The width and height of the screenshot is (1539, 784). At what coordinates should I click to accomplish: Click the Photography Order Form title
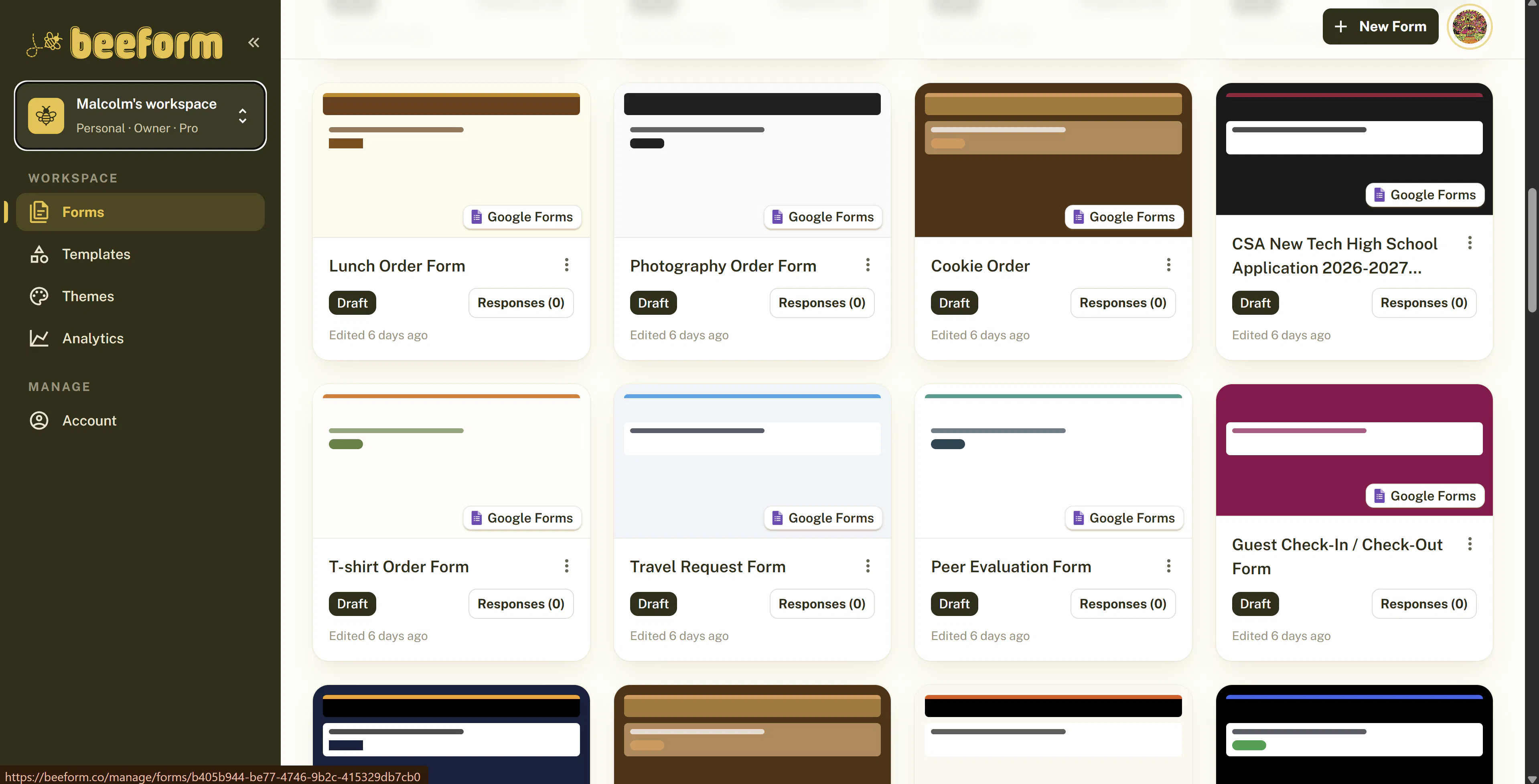723,266
